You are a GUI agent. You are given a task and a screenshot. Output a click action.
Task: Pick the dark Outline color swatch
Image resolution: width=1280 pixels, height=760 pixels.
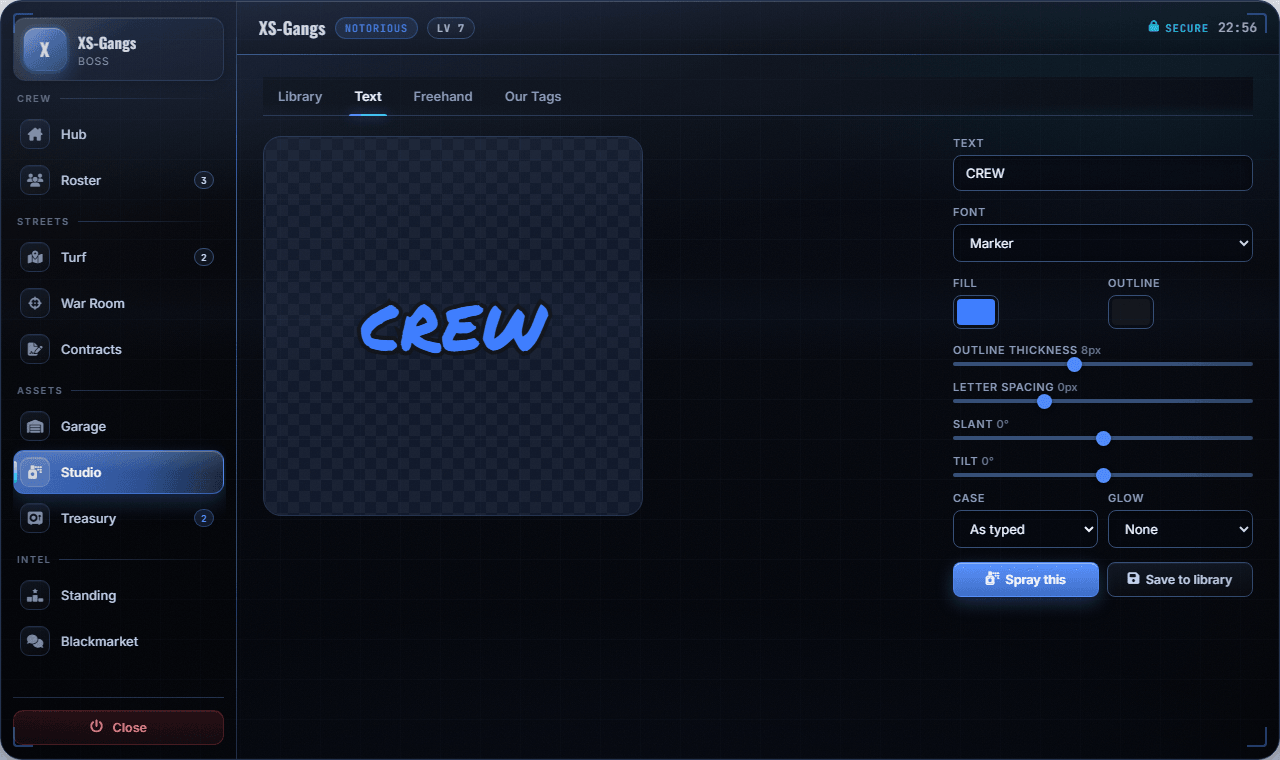tap(1131, 312)
